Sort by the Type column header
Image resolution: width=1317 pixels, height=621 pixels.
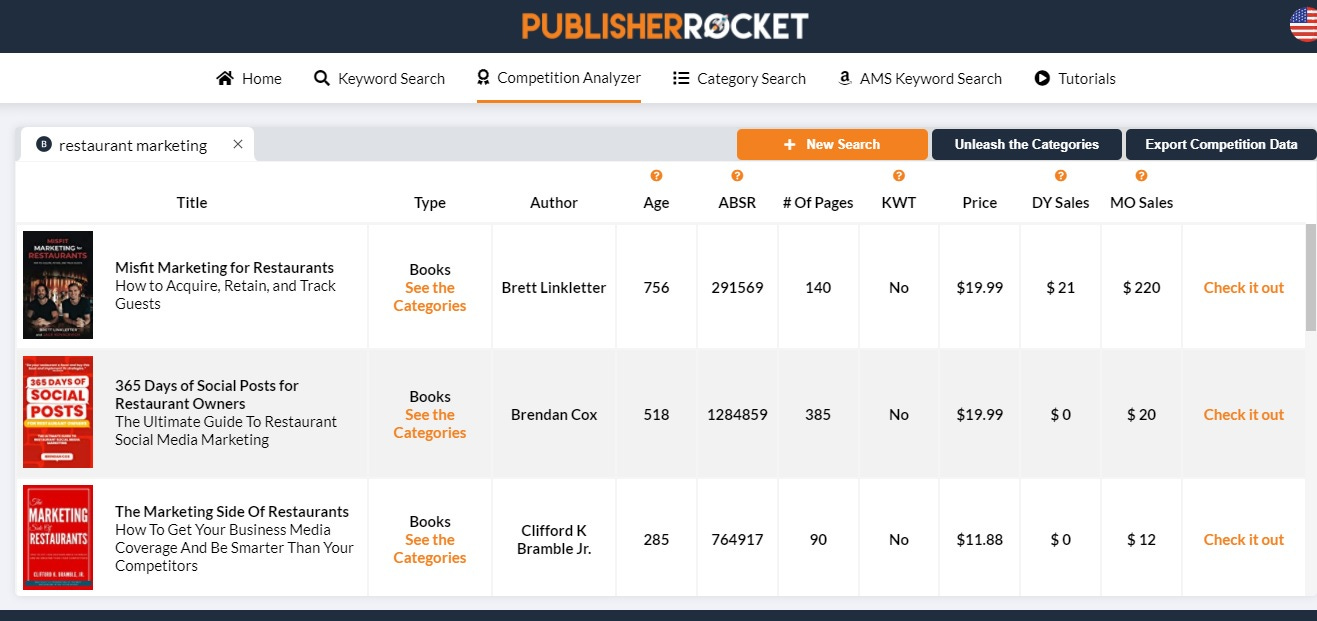click(x=430, y=202)
